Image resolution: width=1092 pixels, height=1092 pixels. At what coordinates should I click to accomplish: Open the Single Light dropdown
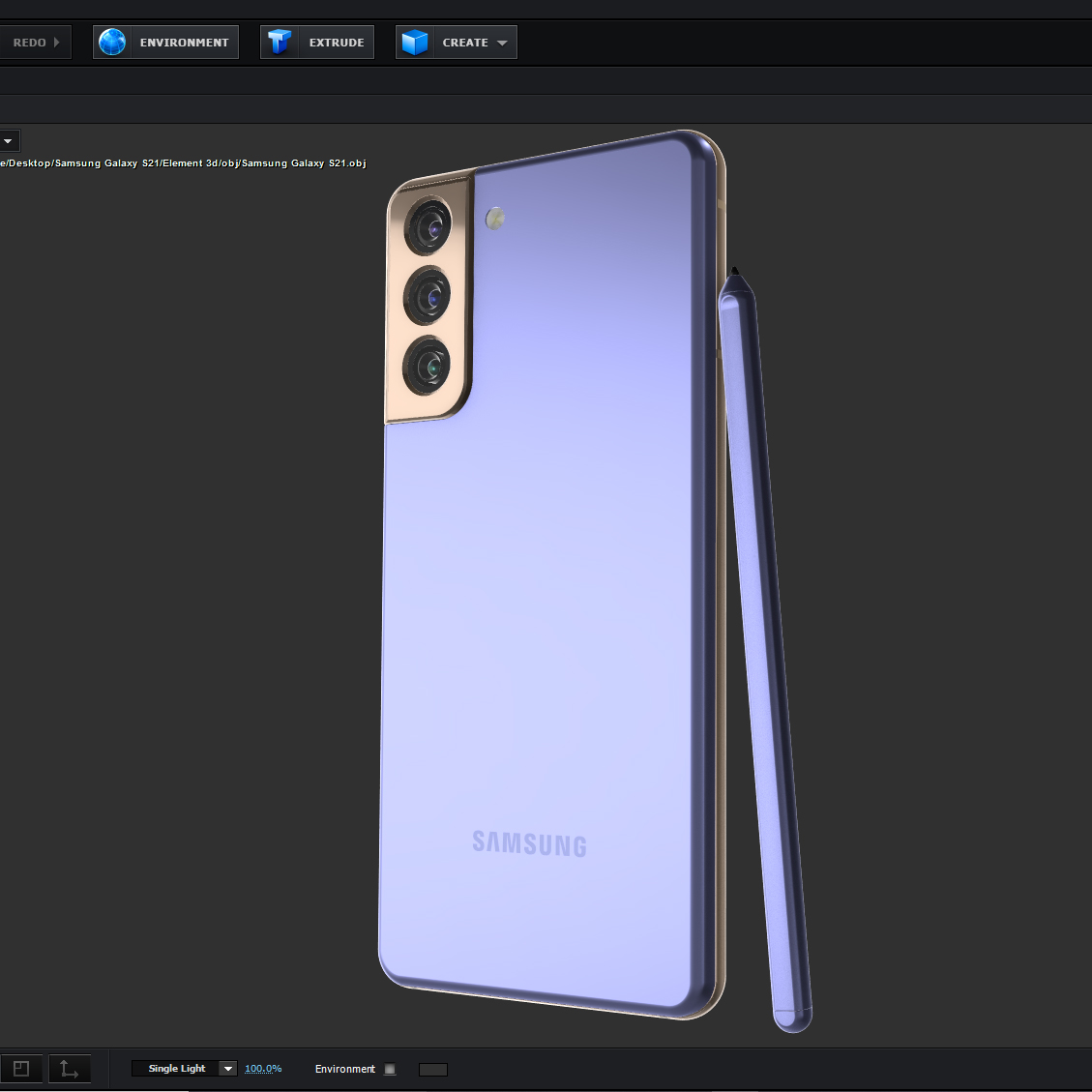tap(185, 1069)
